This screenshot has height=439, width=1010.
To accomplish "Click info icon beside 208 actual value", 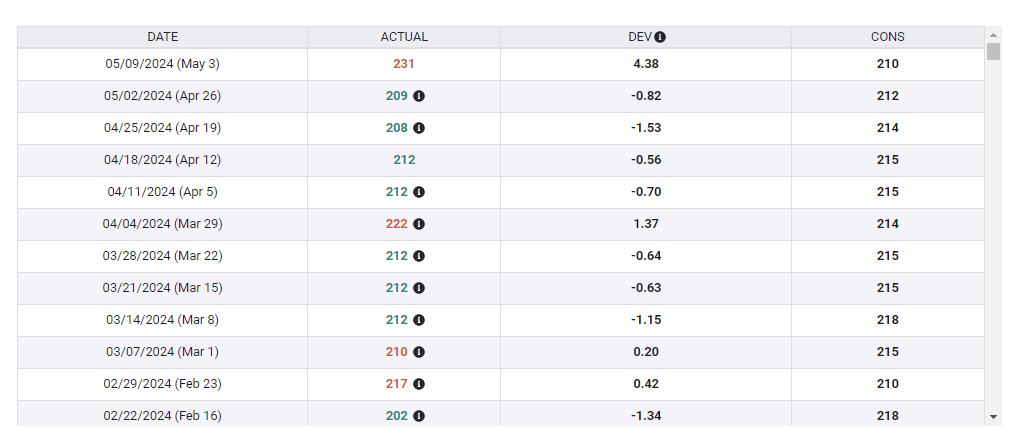I will 419,128.
